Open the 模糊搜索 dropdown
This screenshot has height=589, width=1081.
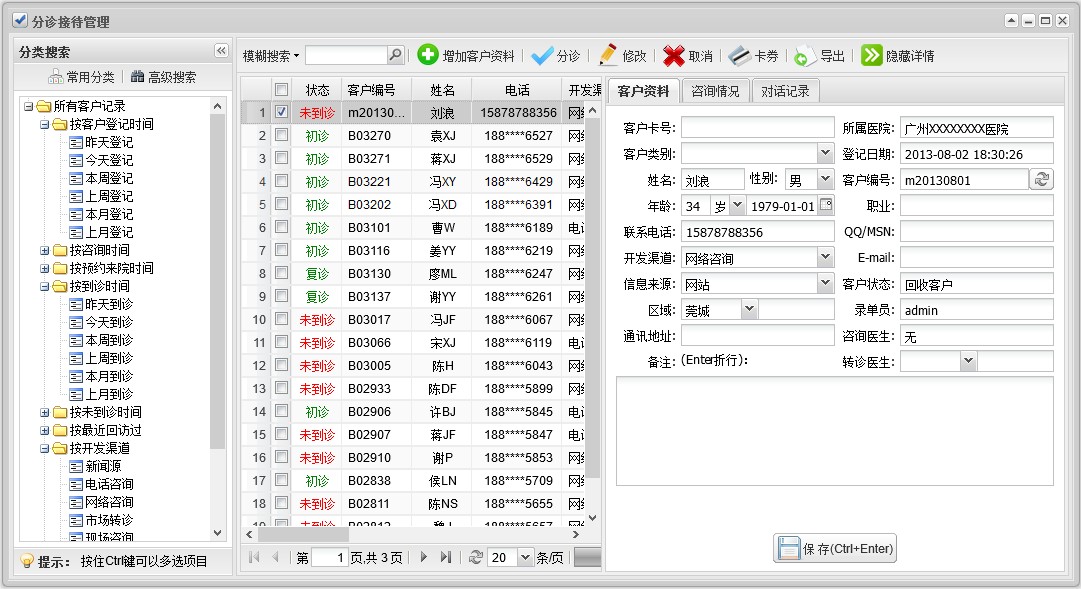point(271,56)
